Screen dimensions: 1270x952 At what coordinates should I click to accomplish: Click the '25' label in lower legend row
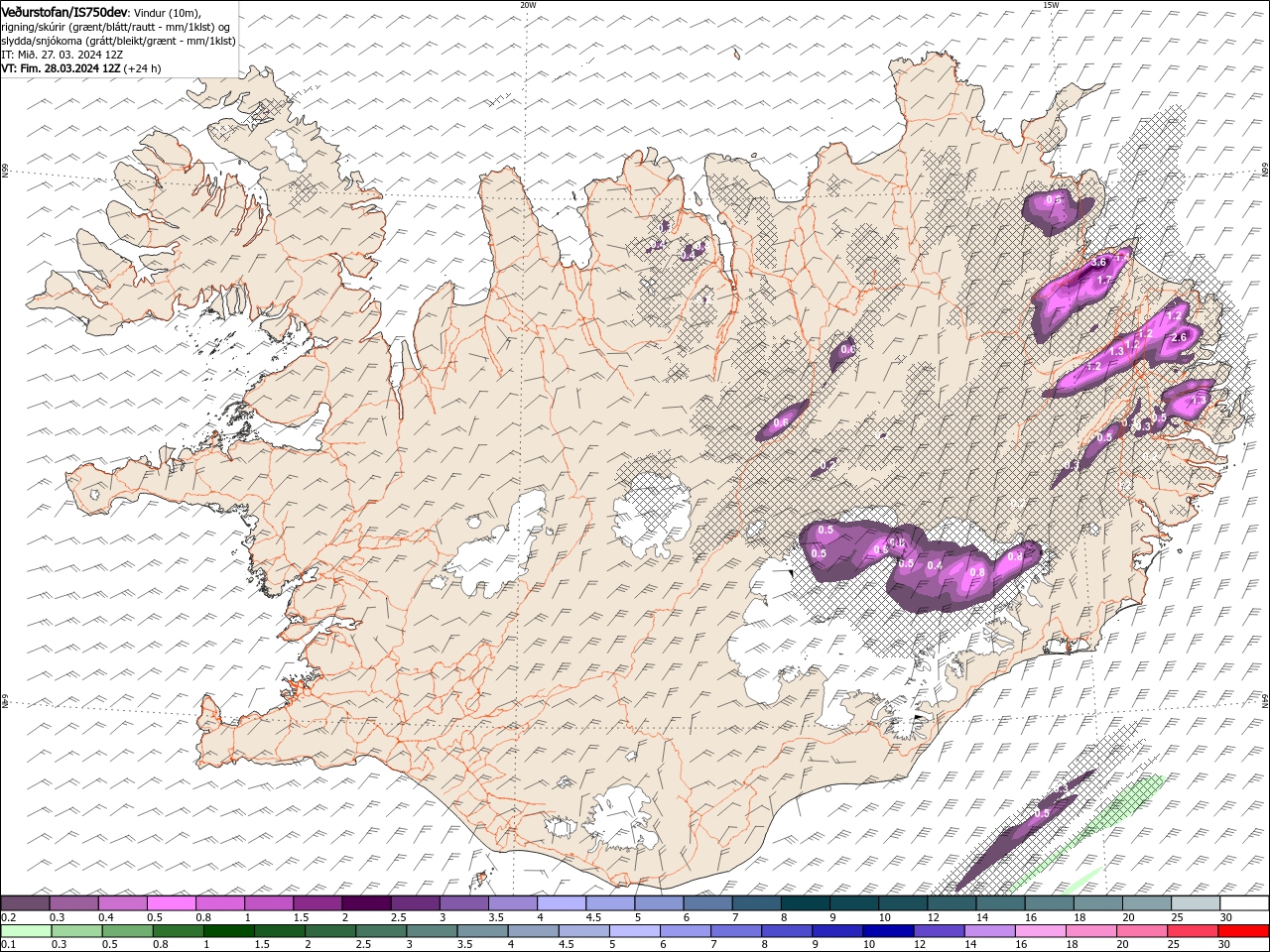pyautogui.click(x=1173, y=945)
